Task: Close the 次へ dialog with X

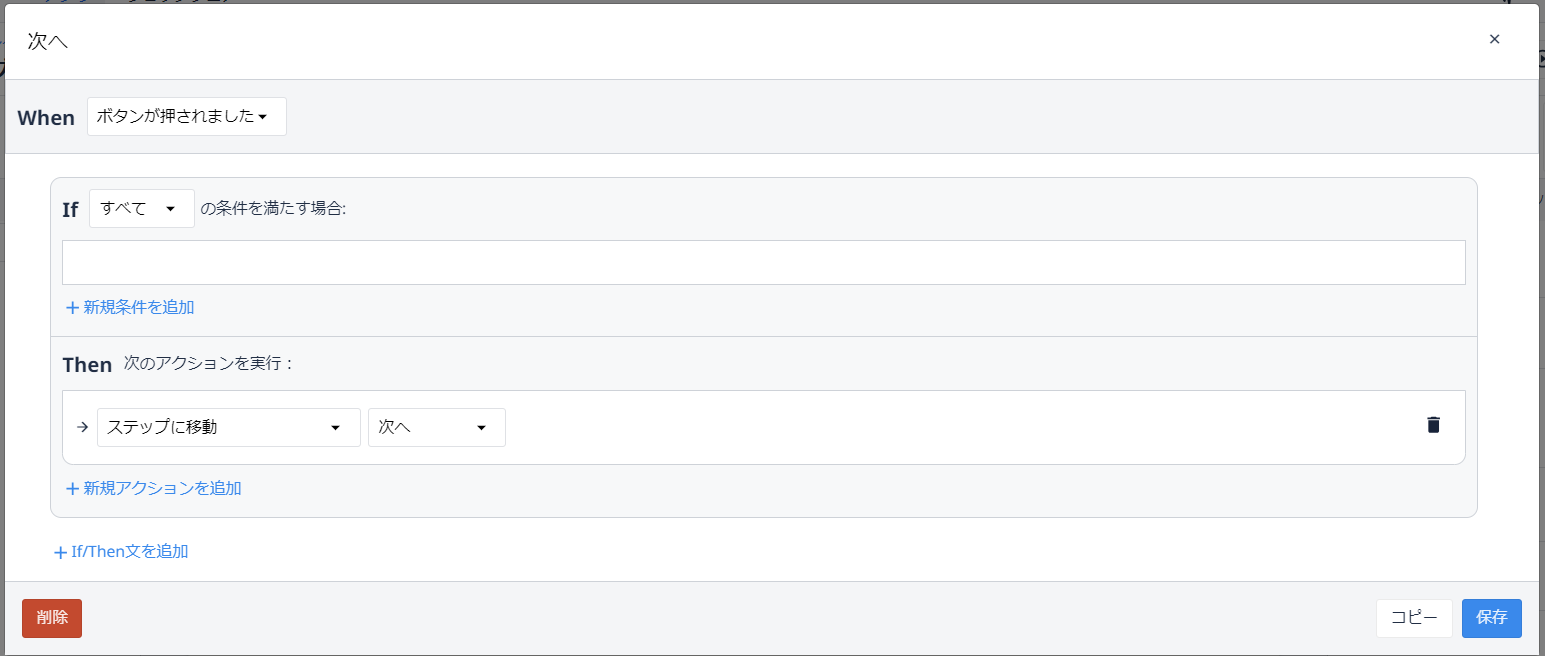Action: 1494,39
